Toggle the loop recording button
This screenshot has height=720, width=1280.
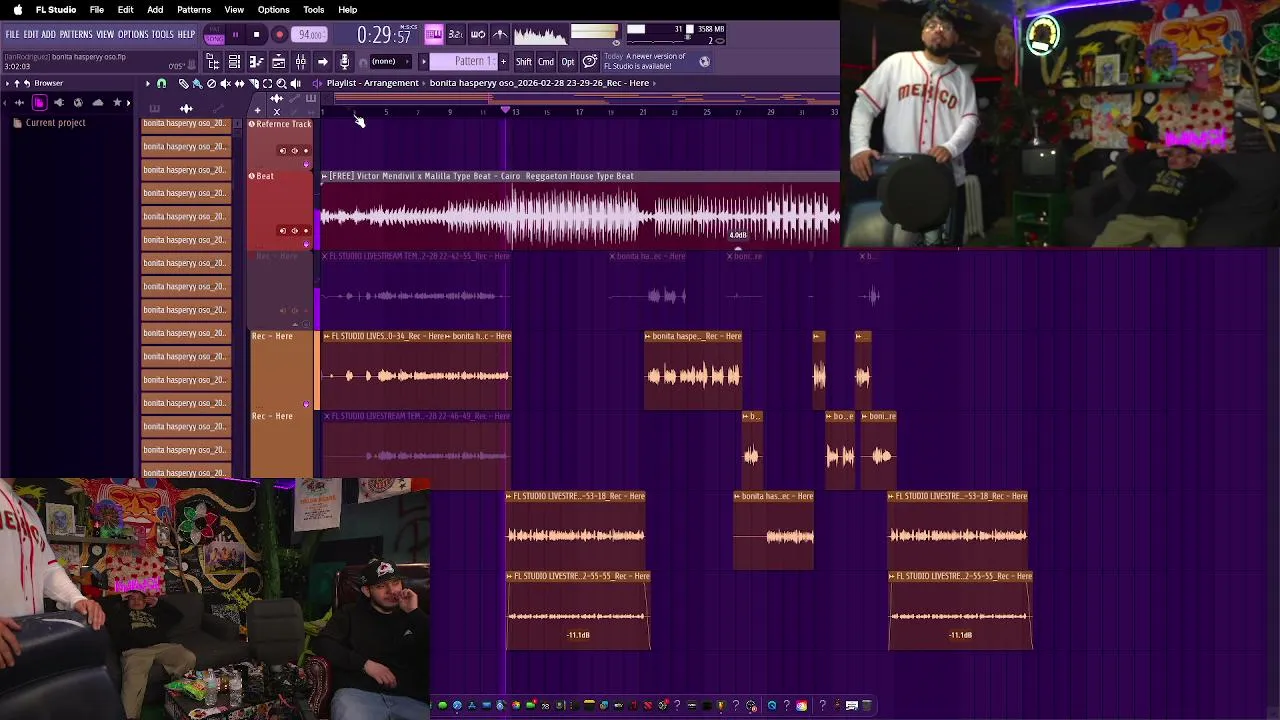(478, 34)
